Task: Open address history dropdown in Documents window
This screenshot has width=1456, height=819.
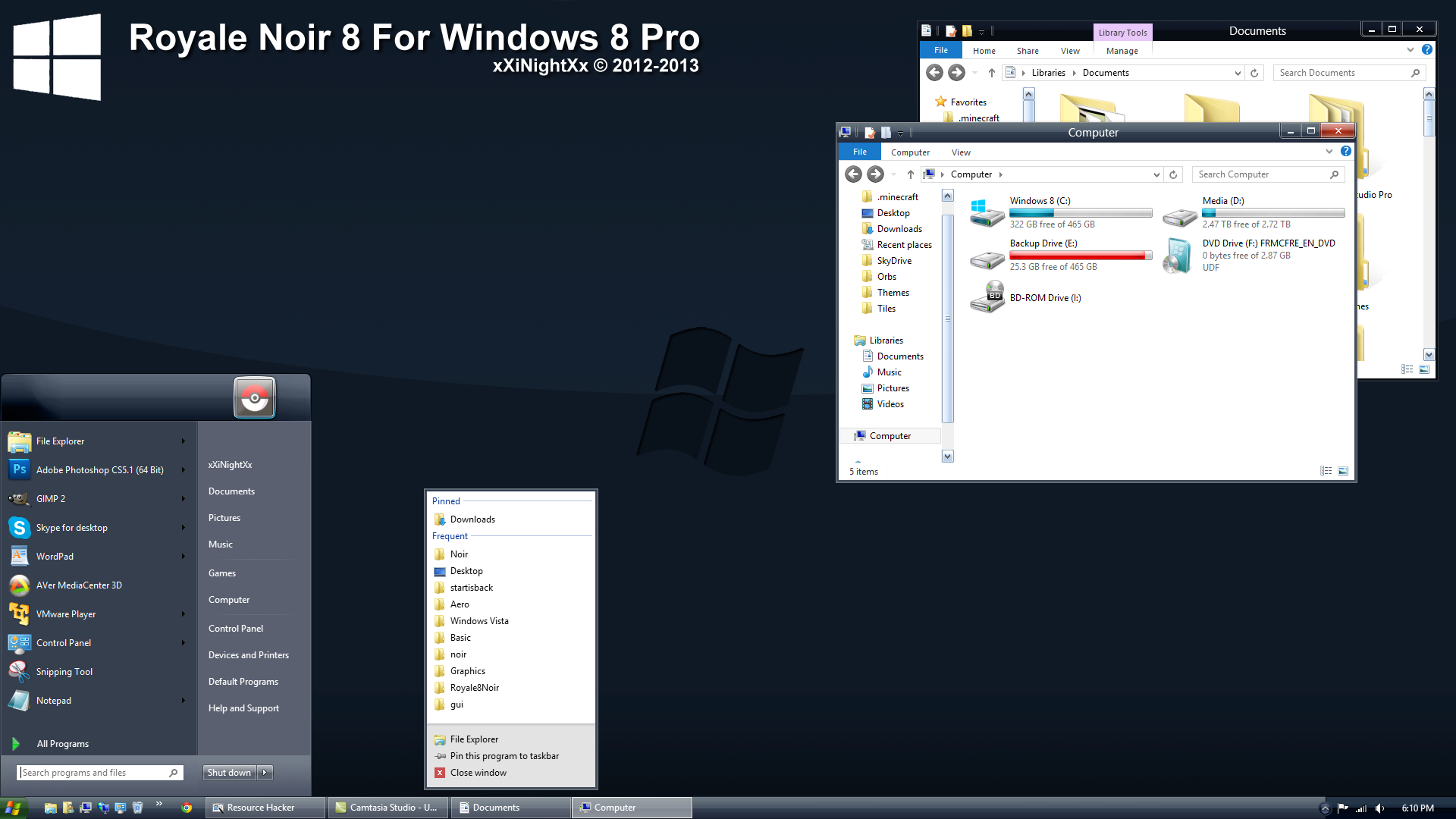Action: tap(1238, 73)
